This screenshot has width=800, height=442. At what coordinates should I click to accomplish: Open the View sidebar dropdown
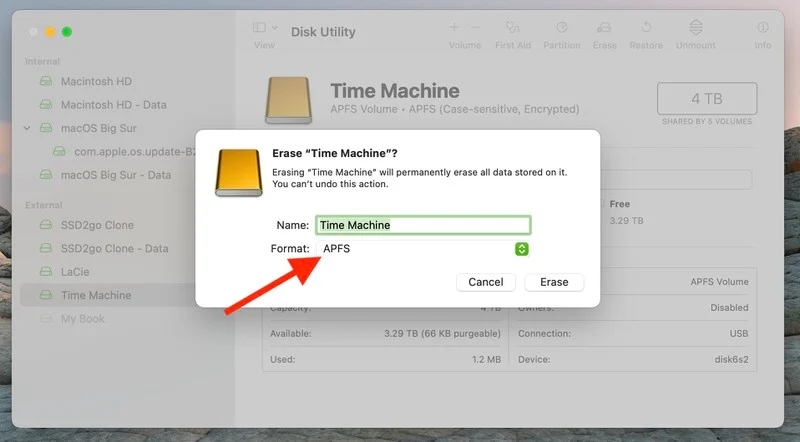[264, 28]
